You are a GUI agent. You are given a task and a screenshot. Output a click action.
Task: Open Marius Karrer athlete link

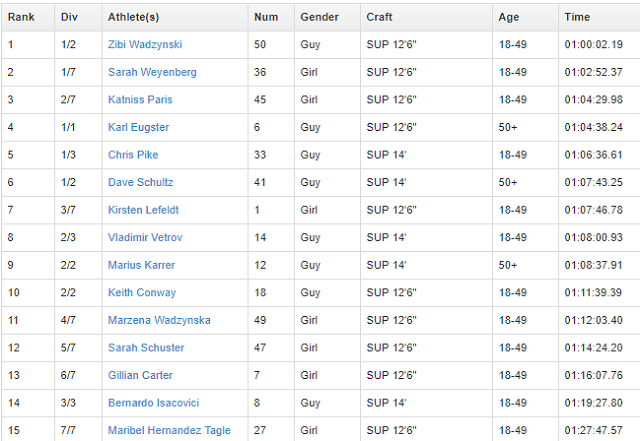(x=141, y=265)
